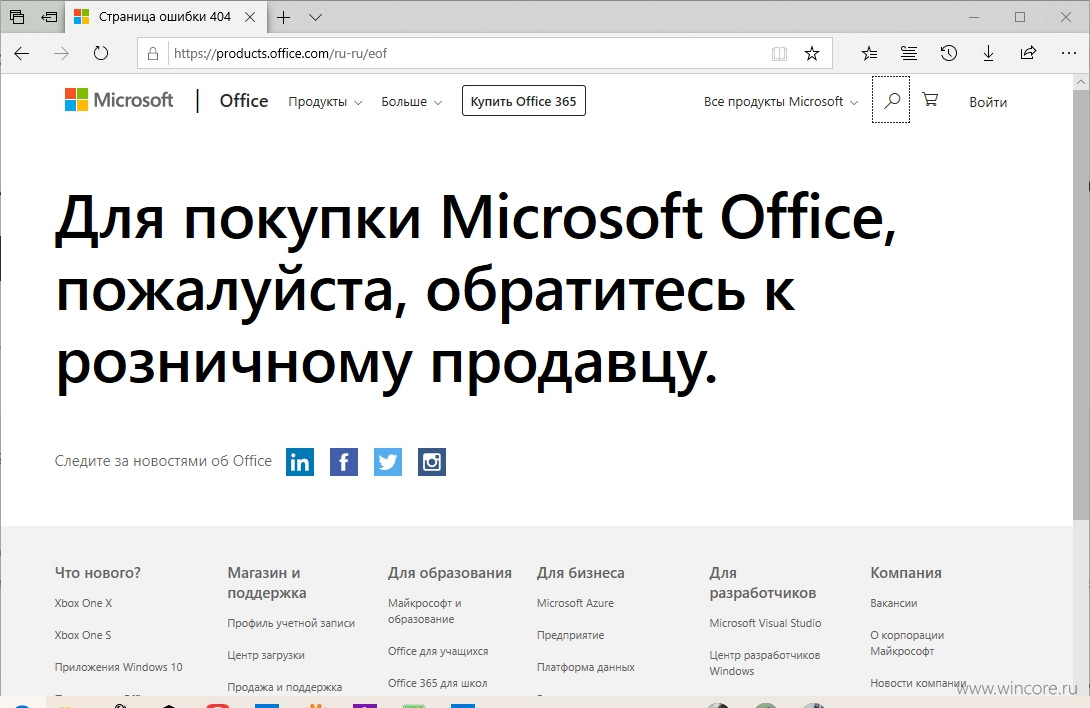Show tab previews chevron
The height and width of the screenshot is (708, 1090).
click(x=315, y=17)
